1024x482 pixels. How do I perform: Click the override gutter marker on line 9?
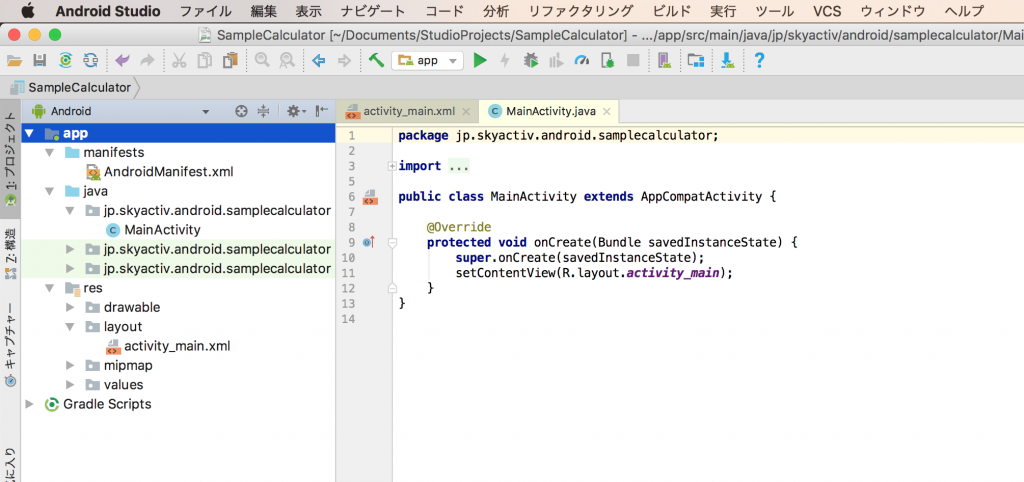368,242
